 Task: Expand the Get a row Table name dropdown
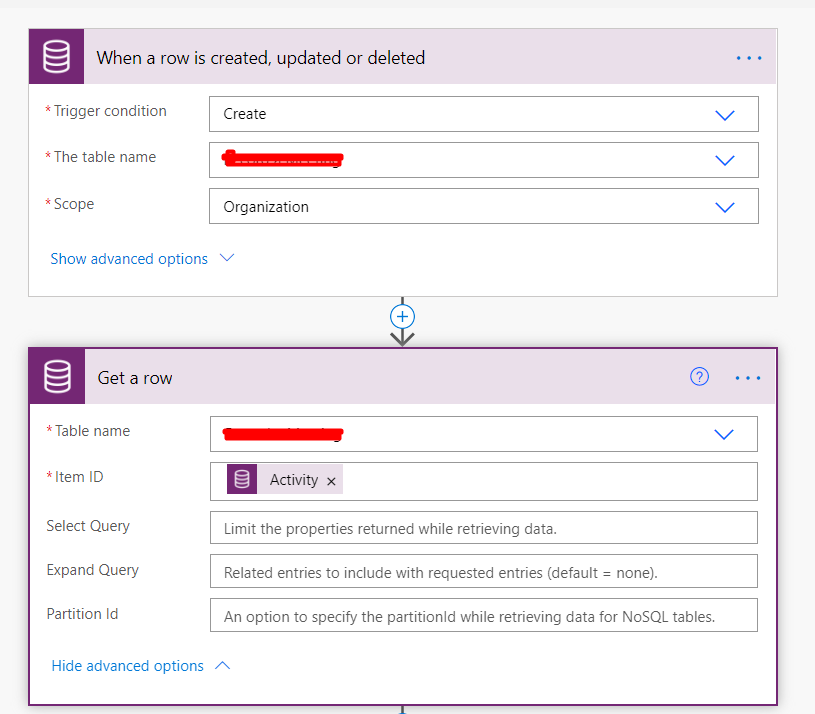point(724,434)
